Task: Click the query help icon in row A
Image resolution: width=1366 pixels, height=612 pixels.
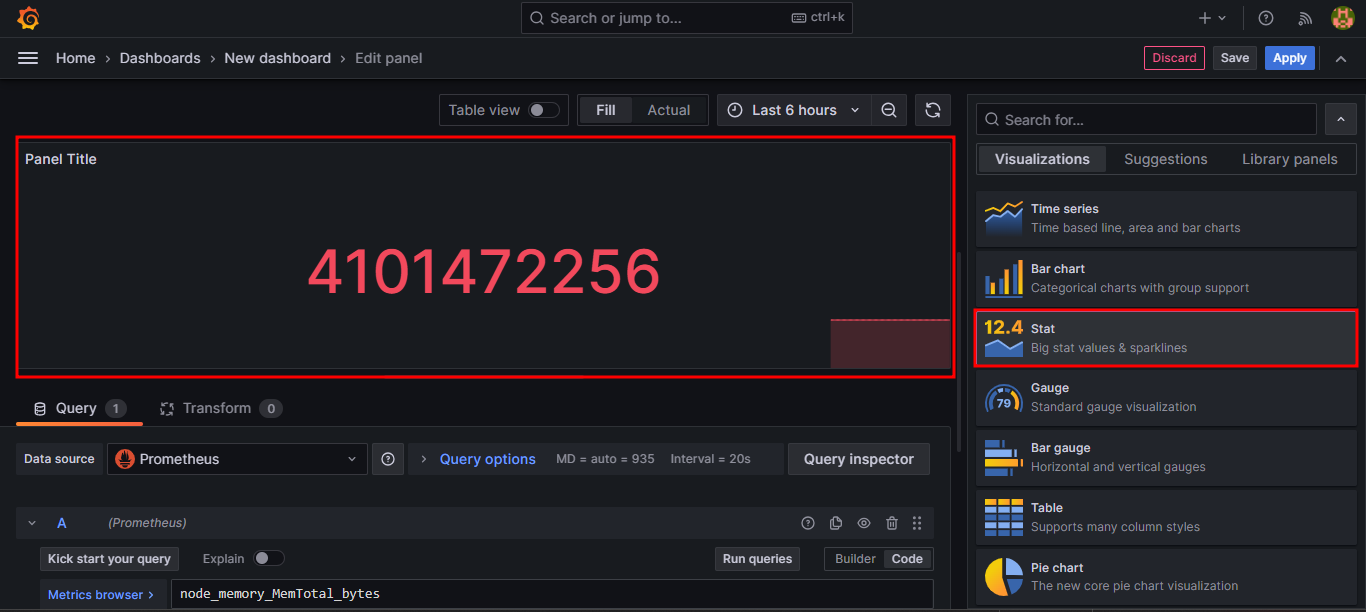Action: point(807,522)
